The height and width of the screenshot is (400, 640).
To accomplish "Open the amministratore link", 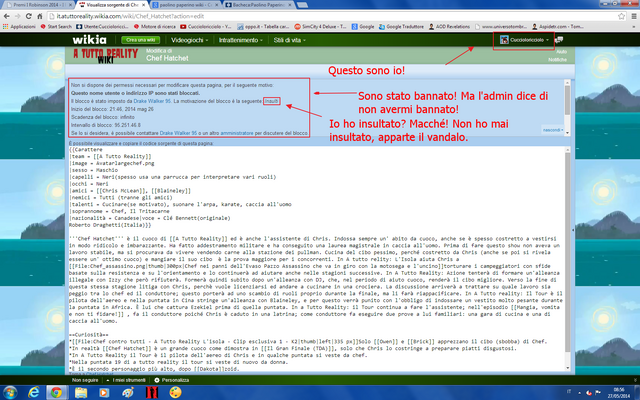I will tap(237, 133).
